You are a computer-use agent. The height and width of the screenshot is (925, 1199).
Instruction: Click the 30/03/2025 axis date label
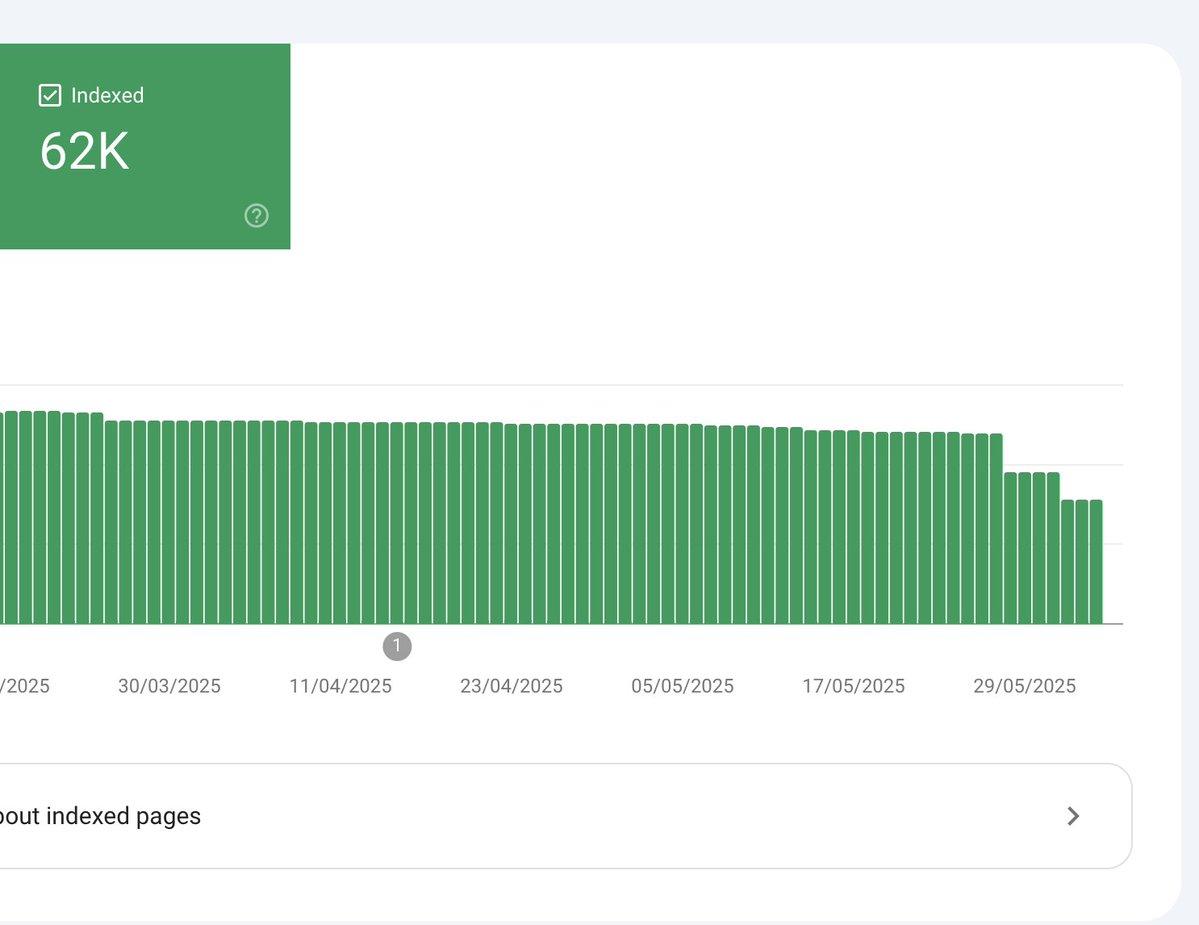point(169,686)
